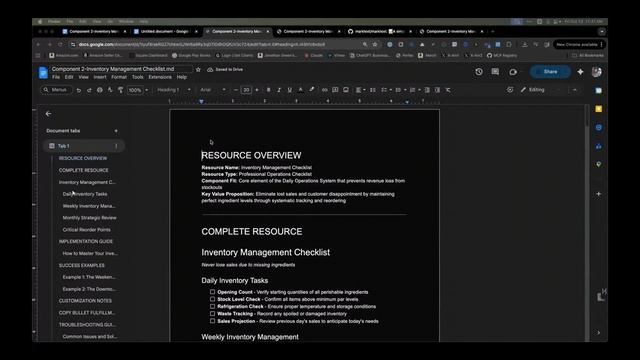Click the Google Docs home icon

[x=43, y=73]
